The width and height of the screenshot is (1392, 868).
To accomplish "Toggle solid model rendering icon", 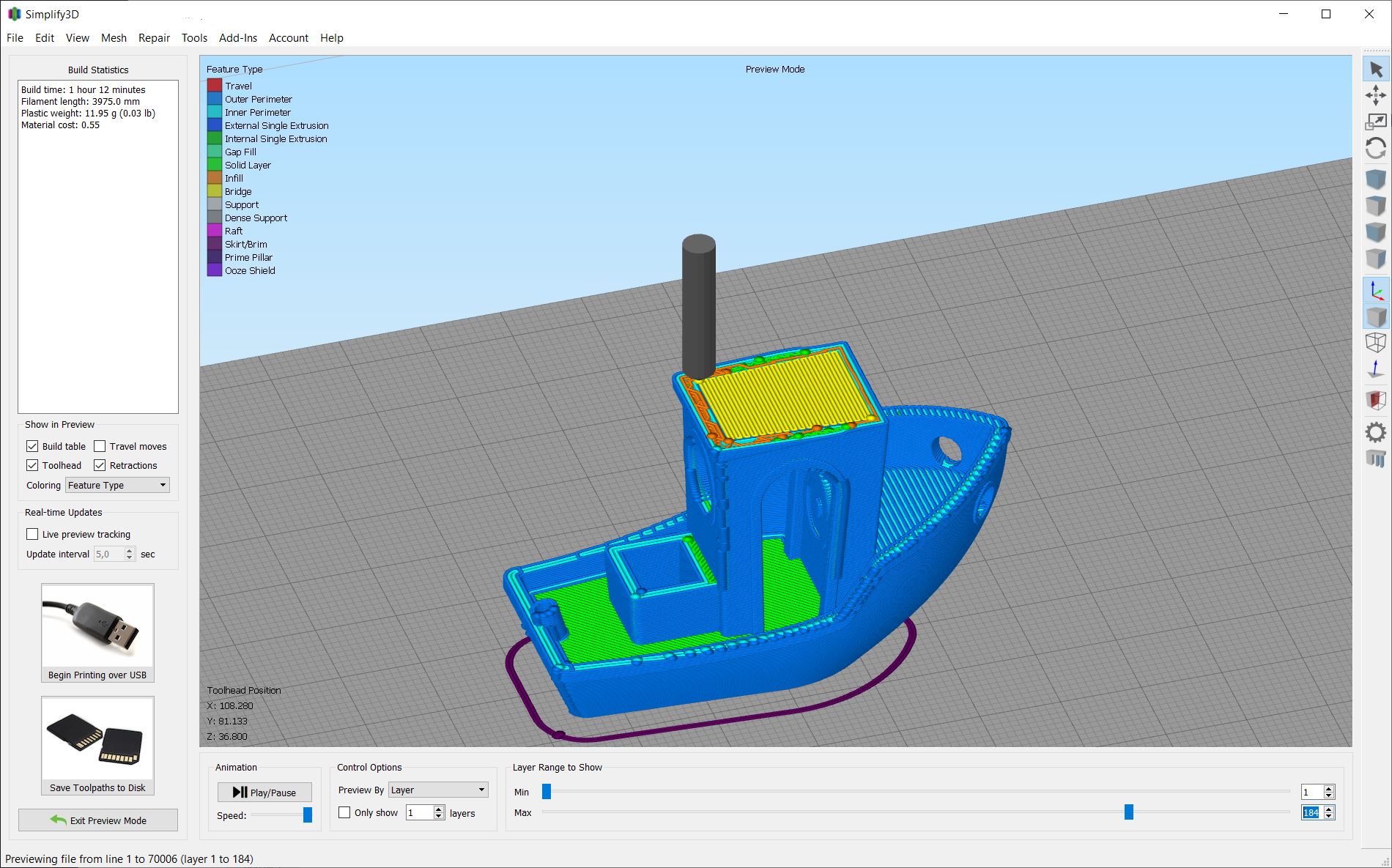I will tap(1376, 317).
